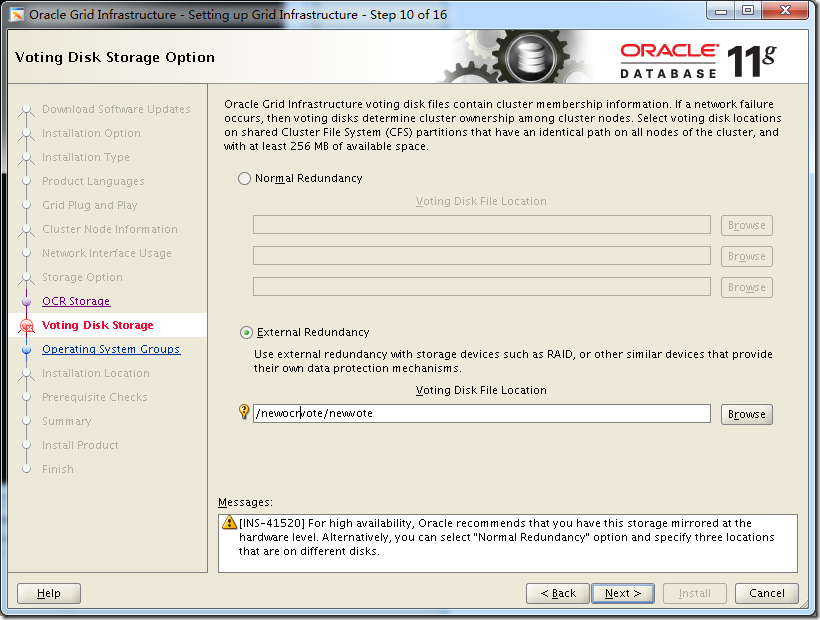
Task: Click the disabled Install button
Action: point(694,593)
